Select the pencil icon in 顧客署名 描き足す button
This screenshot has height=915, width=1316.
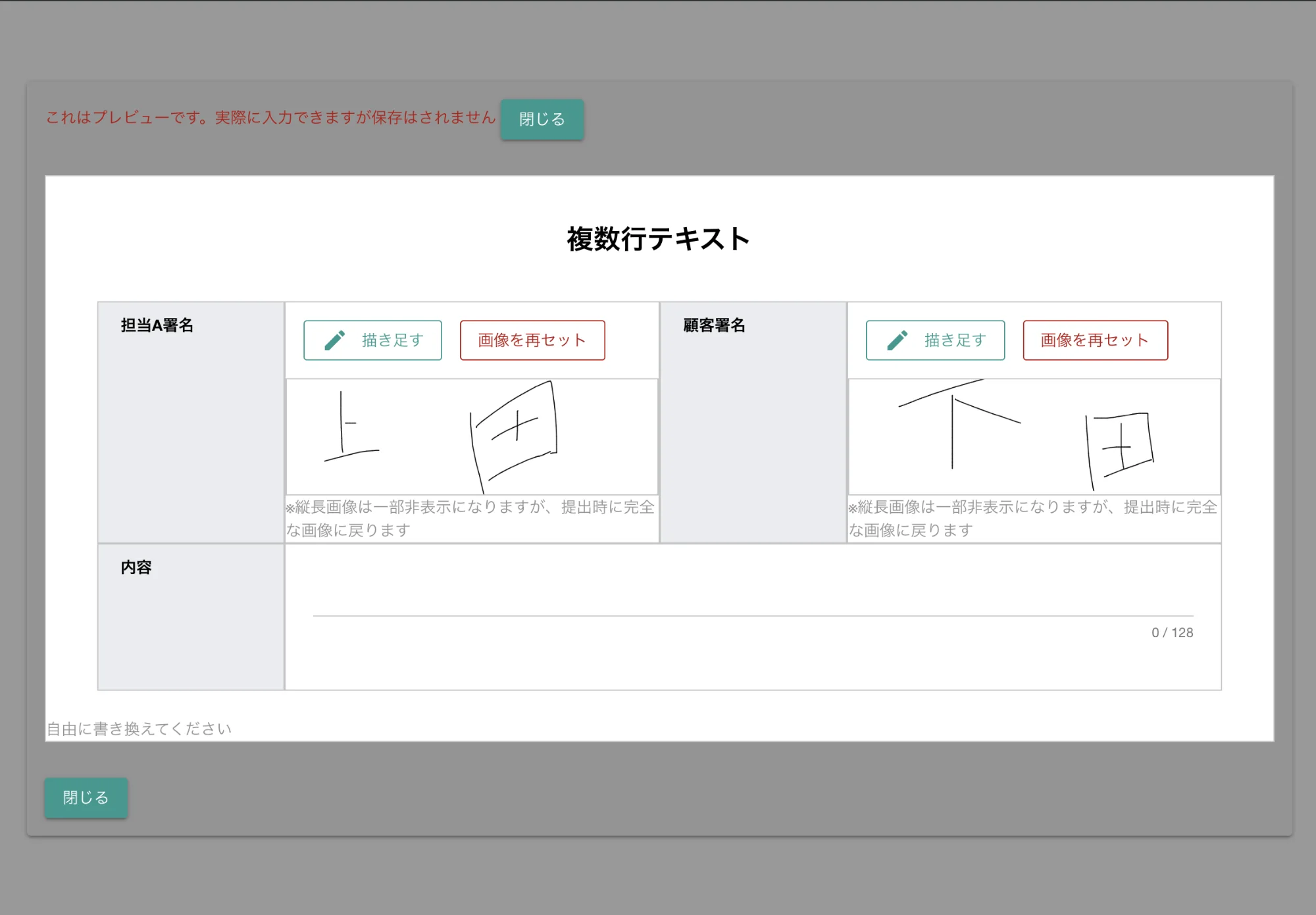coord(899,340)
